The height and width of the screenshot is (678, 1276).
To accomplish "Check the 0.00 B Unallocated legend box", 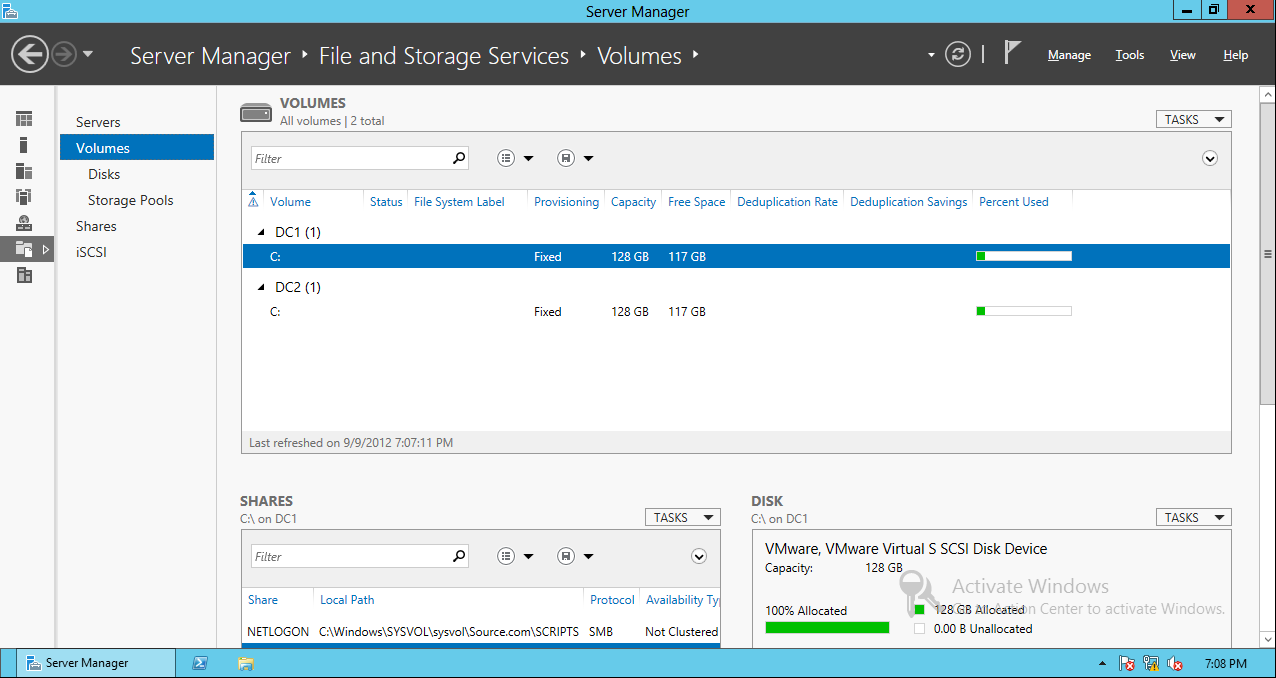I will tap(919, 628).
